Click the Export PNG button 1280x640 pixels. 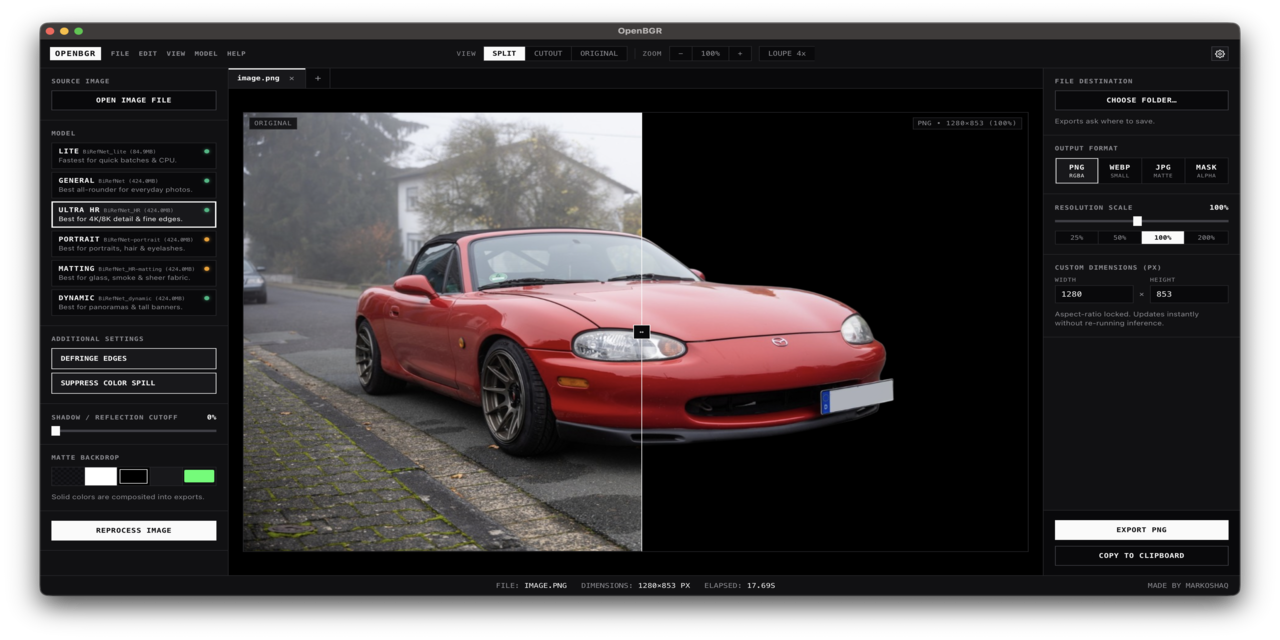[1141, 530]
